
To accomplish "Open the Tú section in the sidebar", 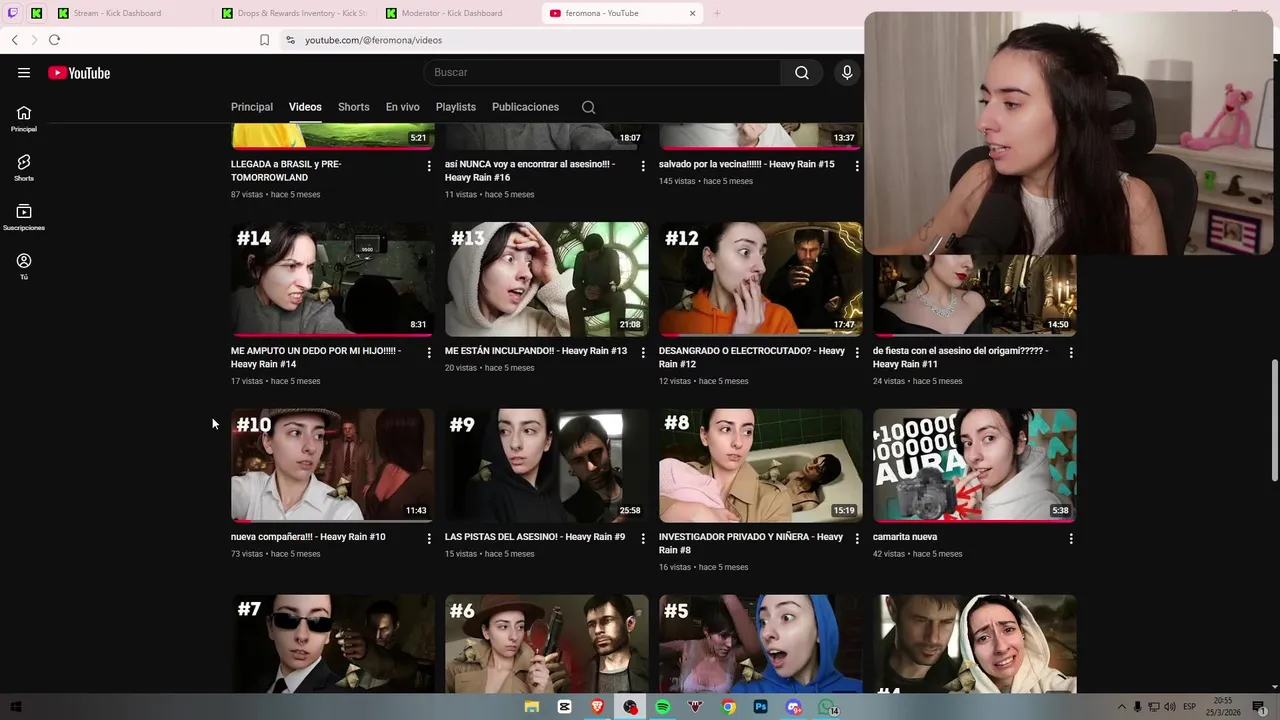I will coord(24,266).
